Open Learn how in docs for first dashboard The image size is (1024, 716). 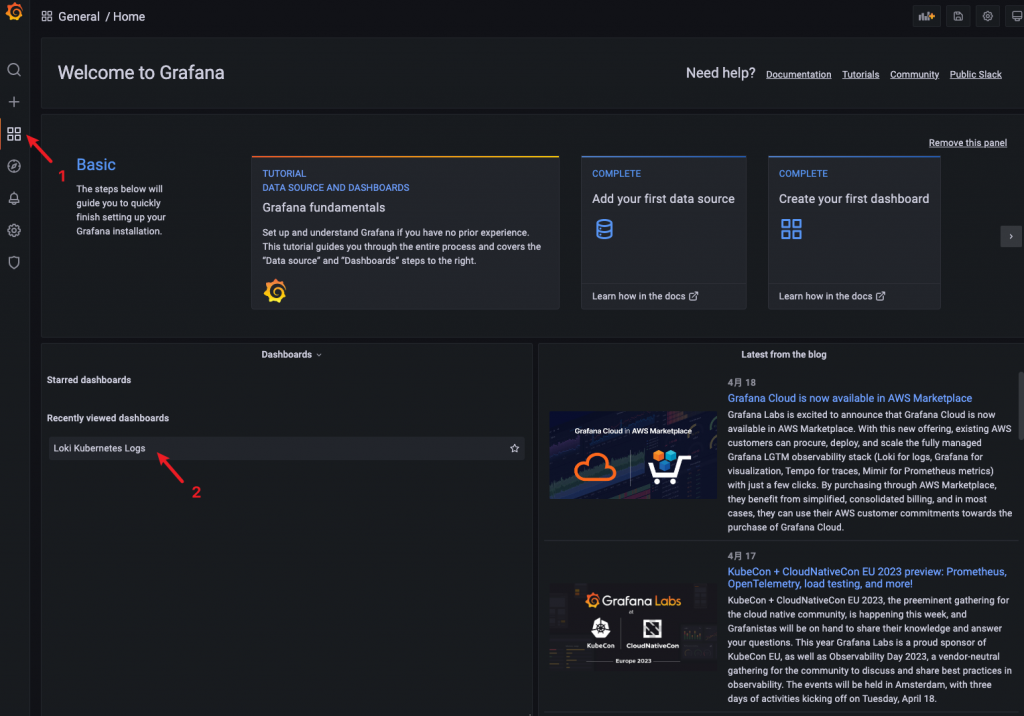point(831,296)
